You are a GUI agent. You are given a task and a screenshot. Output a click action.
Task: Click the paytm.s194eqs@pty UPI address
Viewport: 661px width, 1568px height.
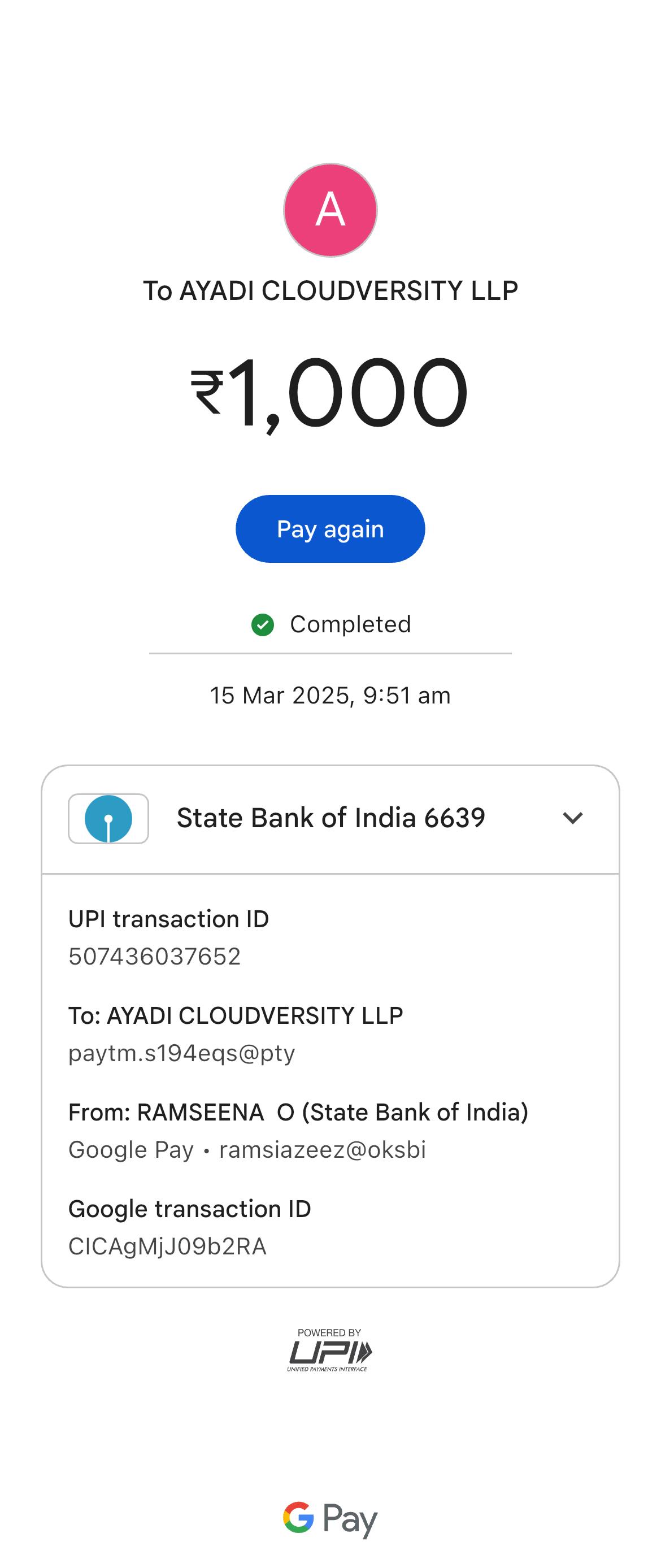181,1053
